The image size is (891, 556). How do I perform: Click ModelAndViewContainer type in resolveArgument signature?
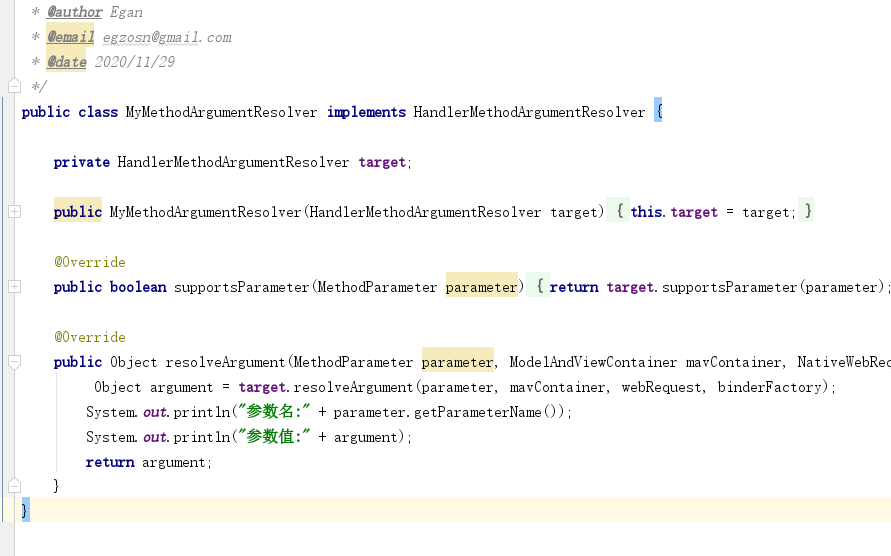point(593,362)
